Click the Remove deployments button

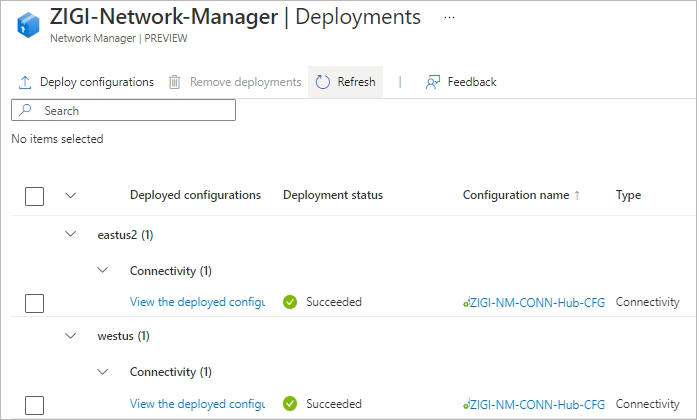235,82
